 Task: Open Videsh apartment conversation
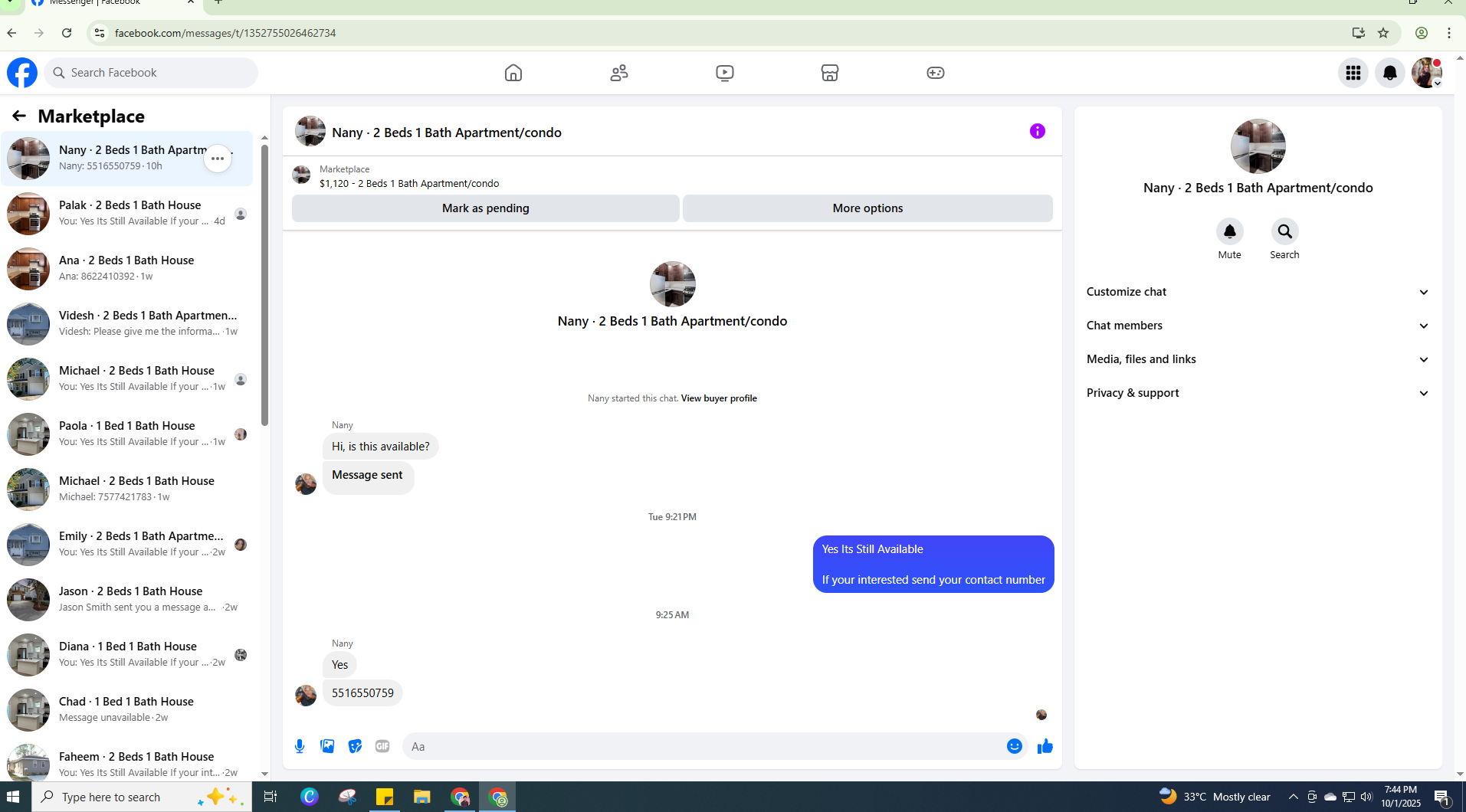(x=126, y=324)
